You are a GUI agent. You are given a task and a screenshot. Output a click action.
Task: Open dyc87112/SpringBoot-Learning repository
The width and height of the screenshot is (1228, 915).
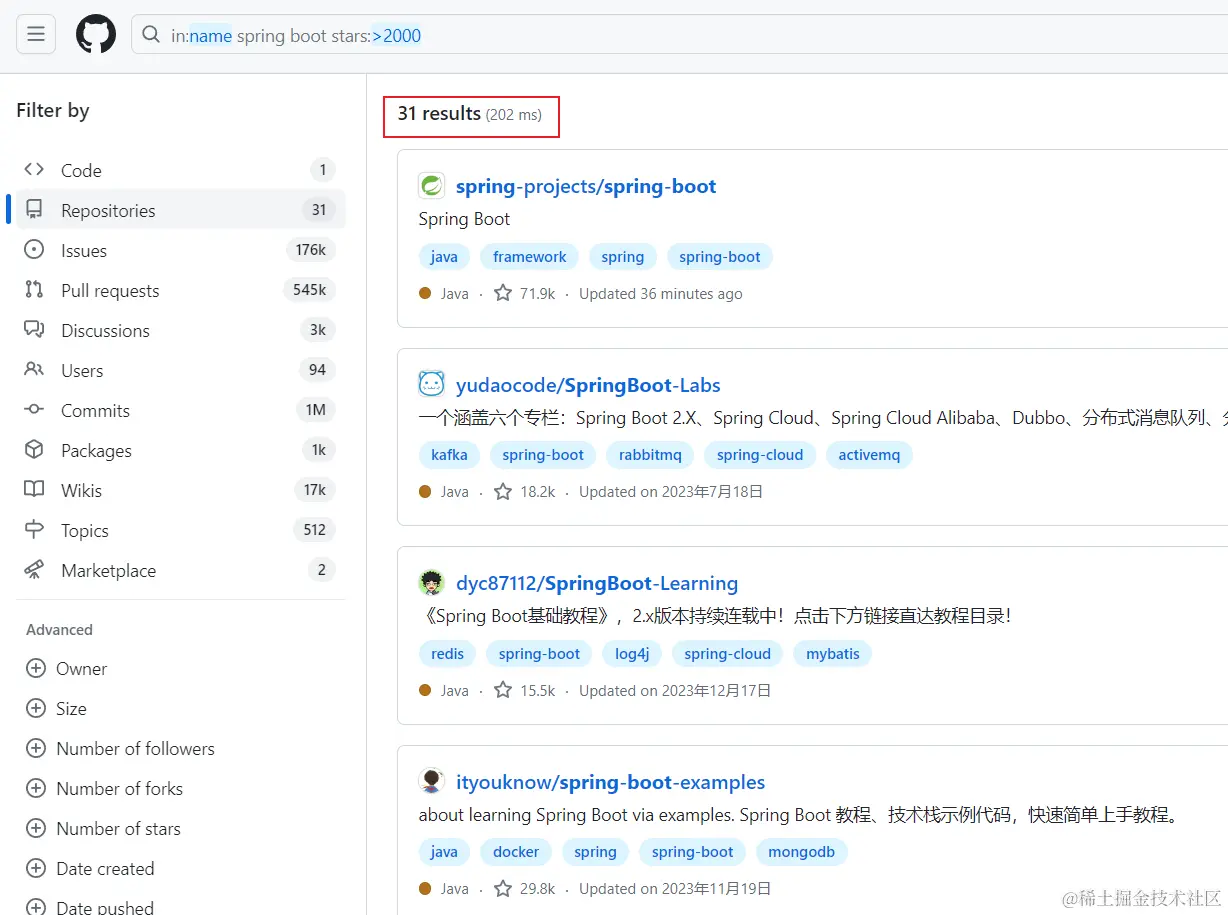(597, 583)
